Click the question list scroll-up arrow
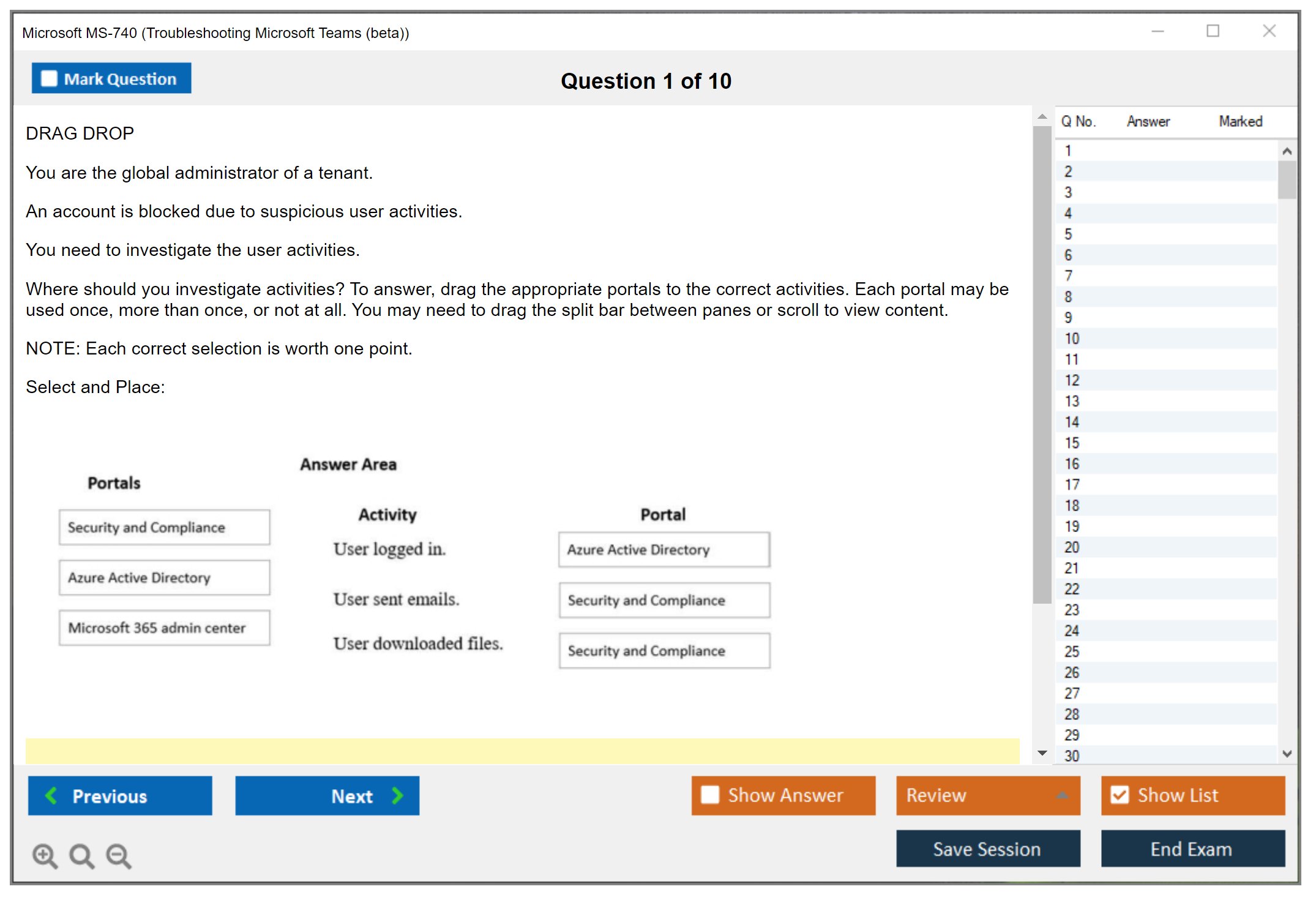 point(1287,151)
